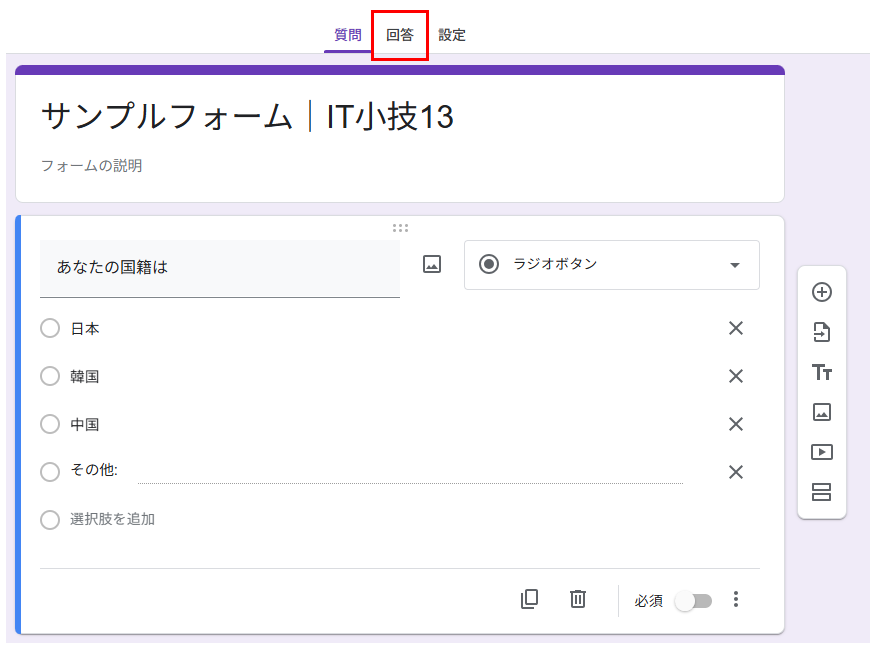Select the 韓国 radio button option

click(50, 376)
